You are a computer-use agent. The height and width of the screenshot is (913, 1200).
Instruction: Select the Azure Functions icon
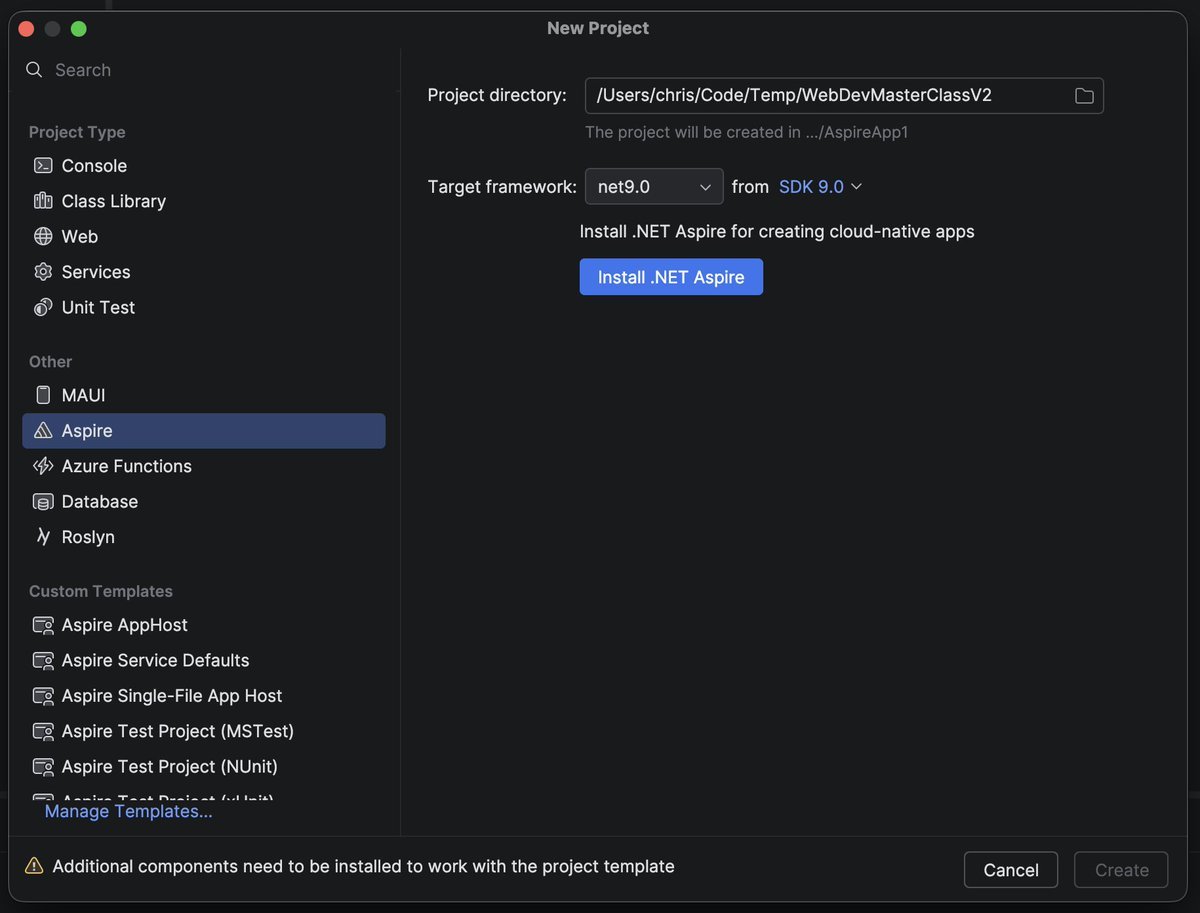click(x=43, y=466)
